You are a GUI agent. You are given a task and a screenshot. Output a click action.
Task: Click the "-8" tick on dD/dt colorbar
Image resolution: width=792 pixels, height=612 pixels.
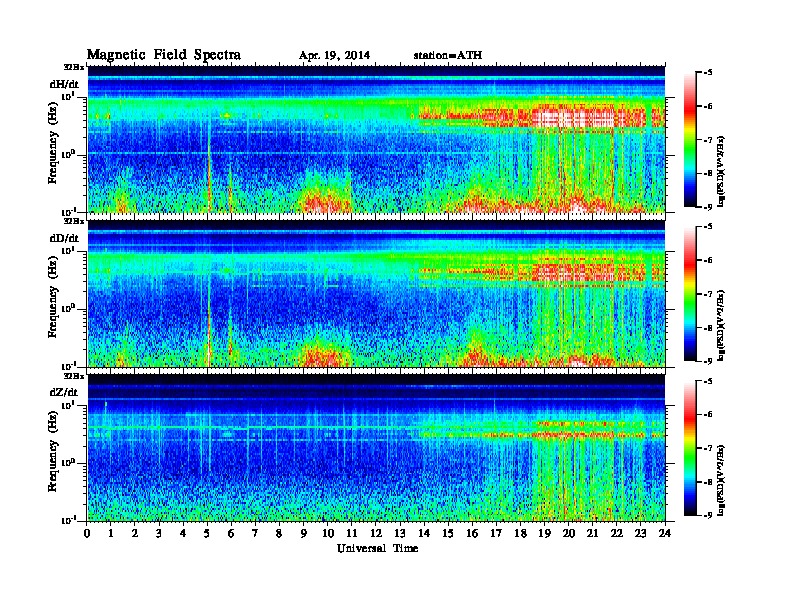tap(708, 327)
